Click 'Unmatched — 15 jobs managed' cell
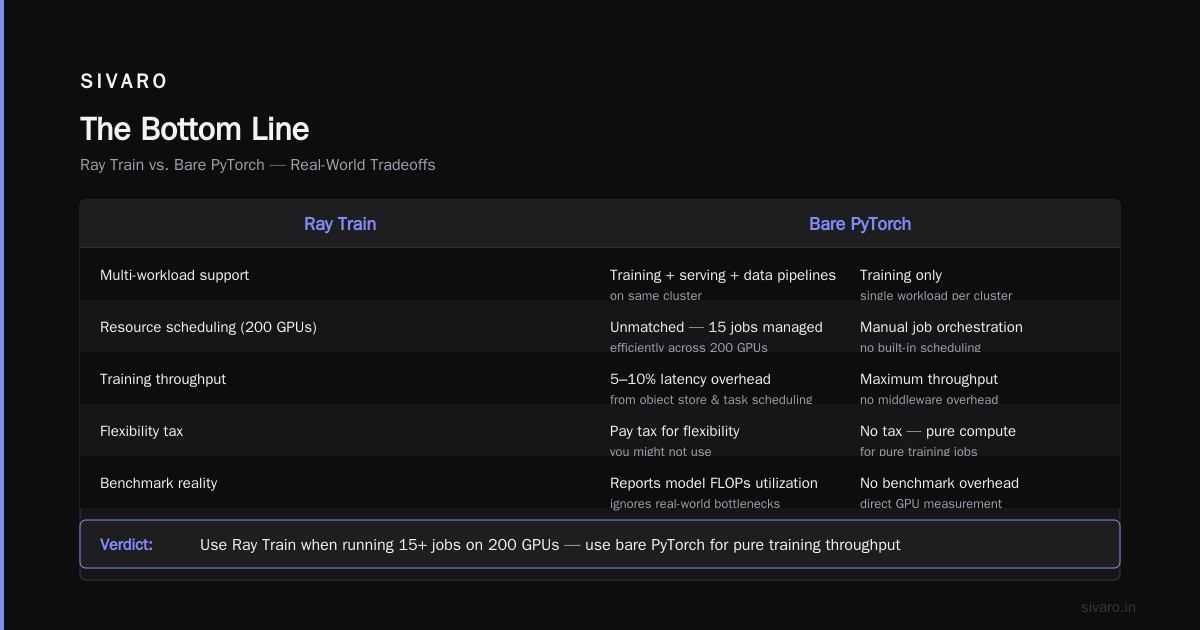This screenshot has height=630, width=1200. tap(716, 327)
